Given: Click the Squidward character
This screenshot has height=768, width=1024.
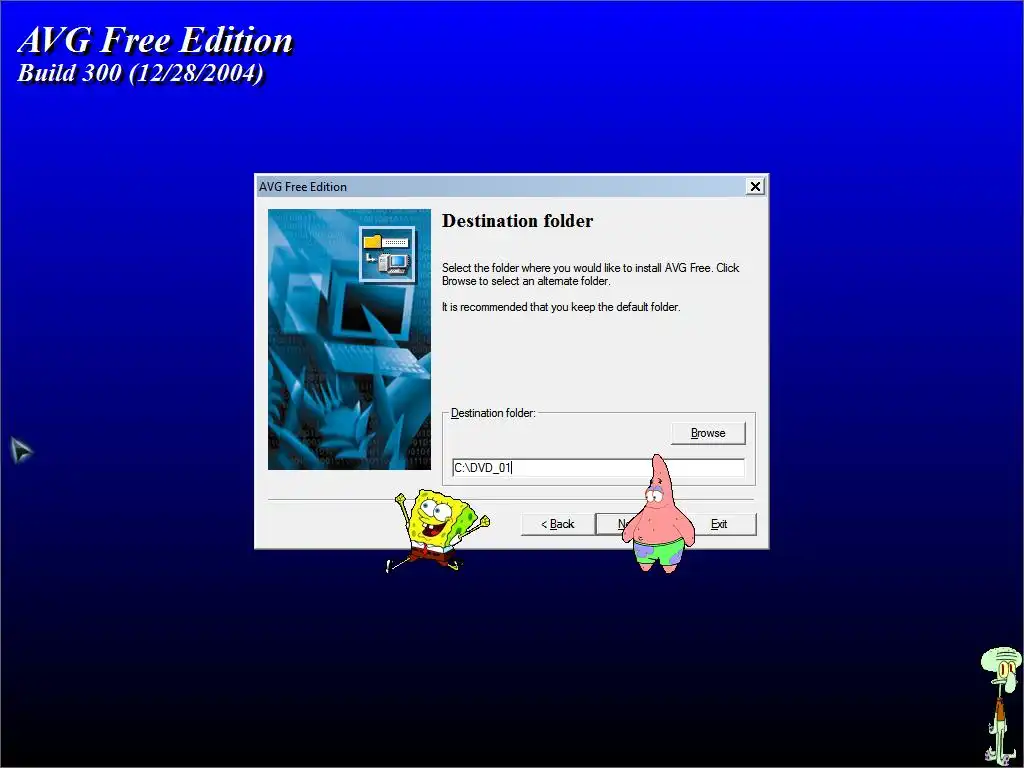Looking at the screenshot, I should [x=1002, y=704].
